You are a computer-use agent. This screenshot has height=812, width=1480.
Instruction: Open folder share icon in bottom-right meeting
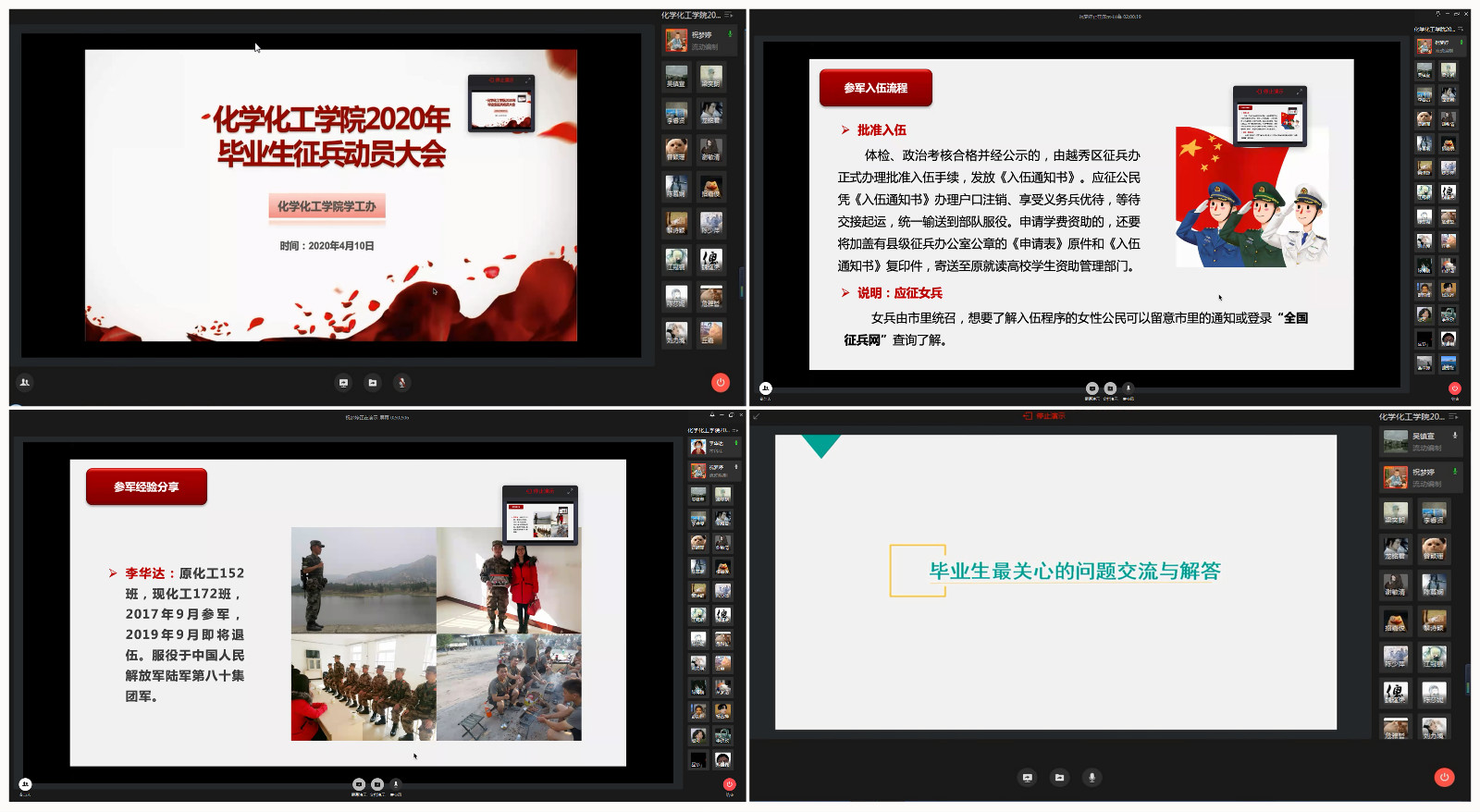(x=1059, y=778)
